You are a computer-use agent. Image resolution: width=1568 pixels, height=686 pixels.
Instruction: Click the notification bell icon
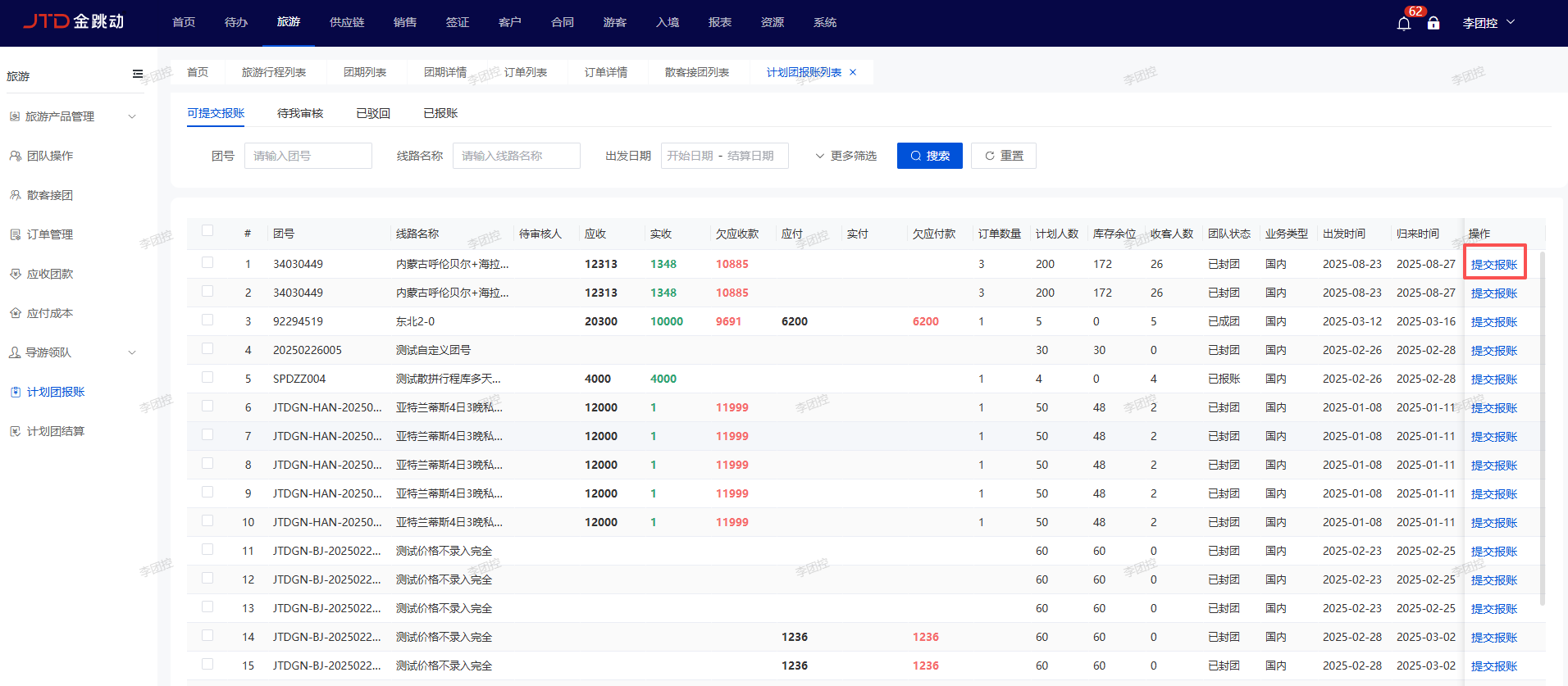1403,23
